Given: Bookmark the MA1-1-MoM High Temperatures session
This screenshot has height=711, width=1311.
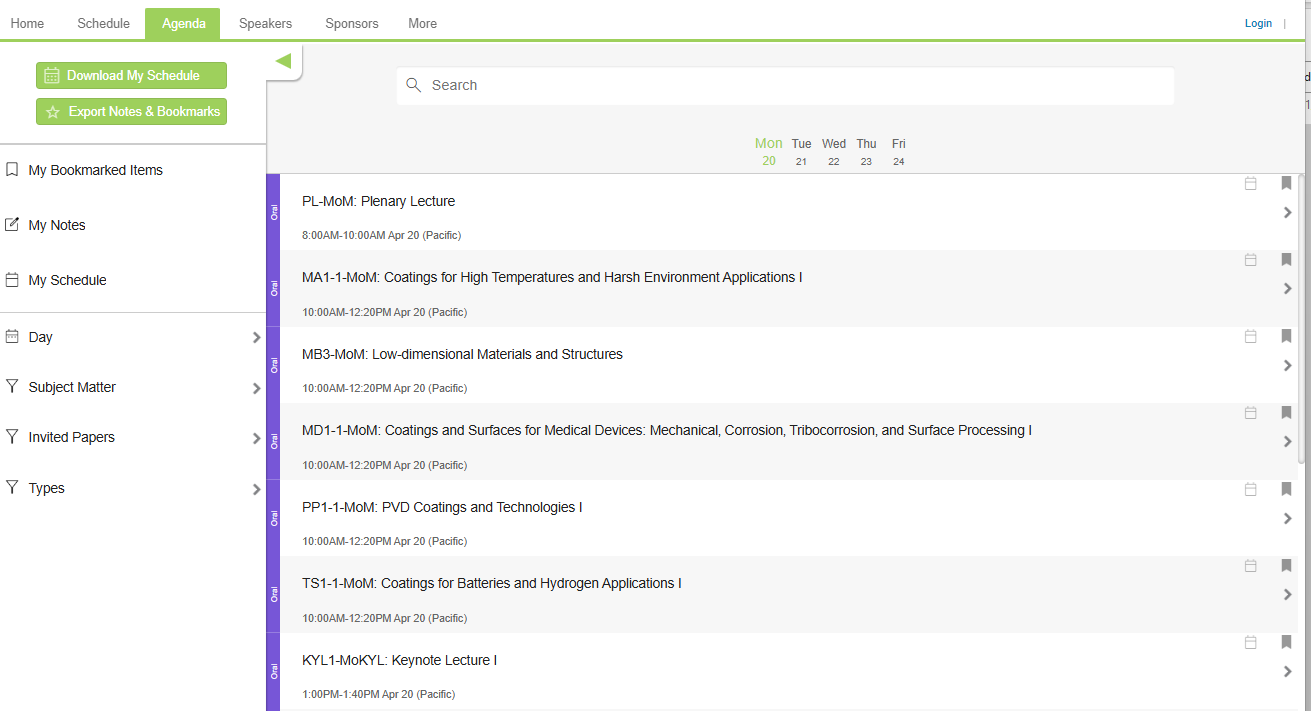Looking at the screenshot, I should 1286,259.
